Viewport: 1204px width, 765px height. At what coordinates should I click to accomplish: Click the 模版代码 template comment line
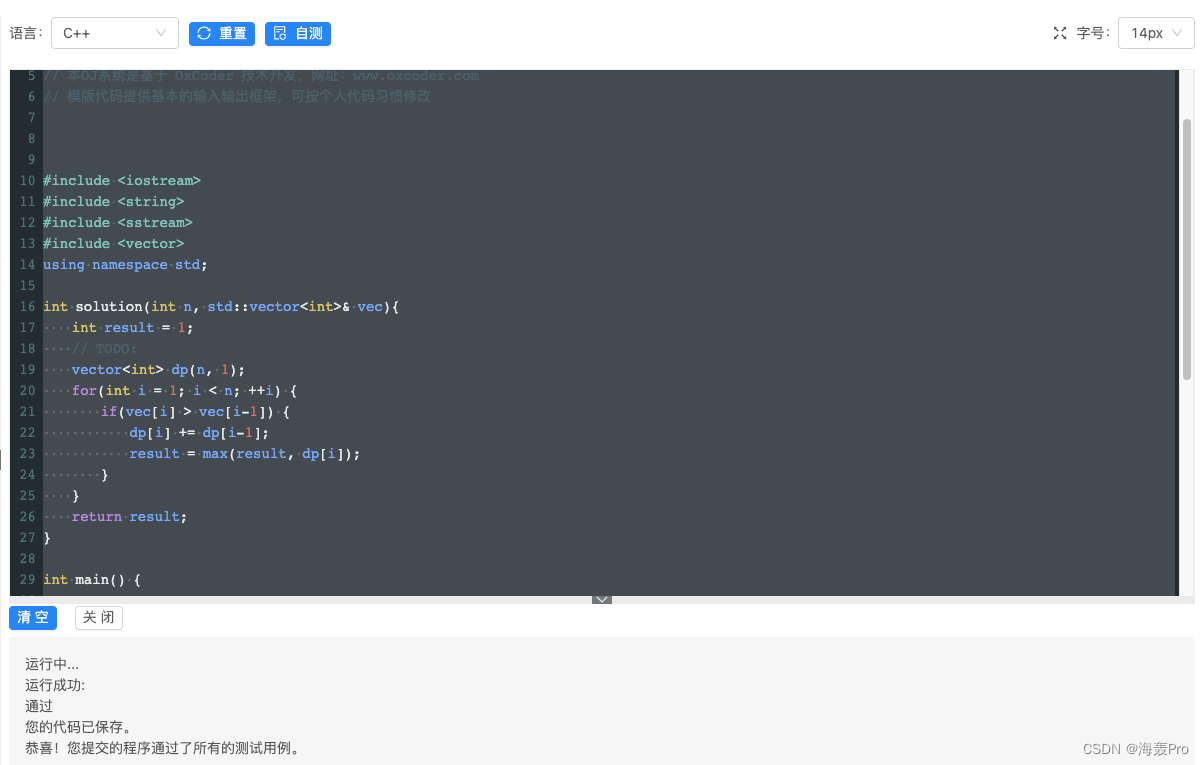[x=237, y=97]
